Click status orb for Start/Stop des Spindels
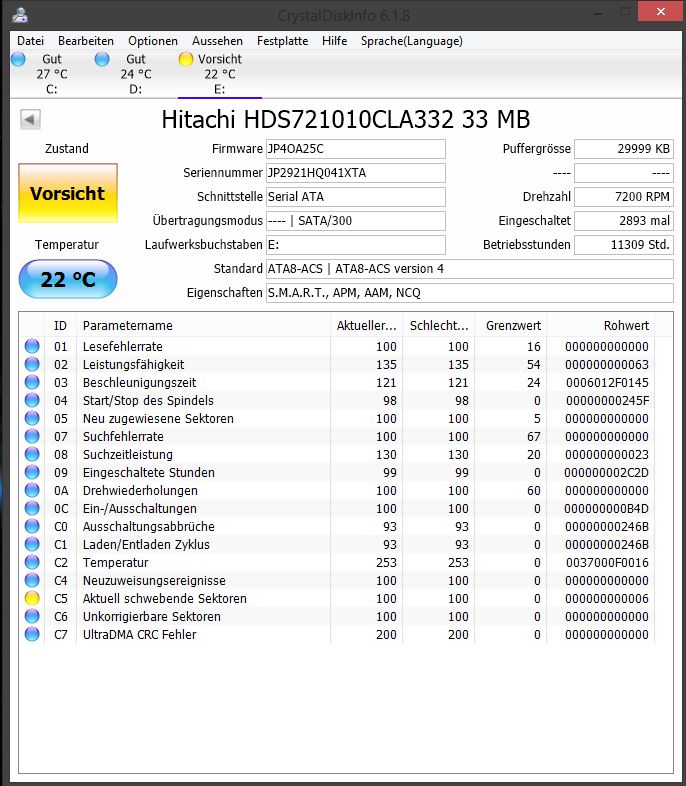The image size is (686, 786). pyautogui.click(x=32, y=401)
